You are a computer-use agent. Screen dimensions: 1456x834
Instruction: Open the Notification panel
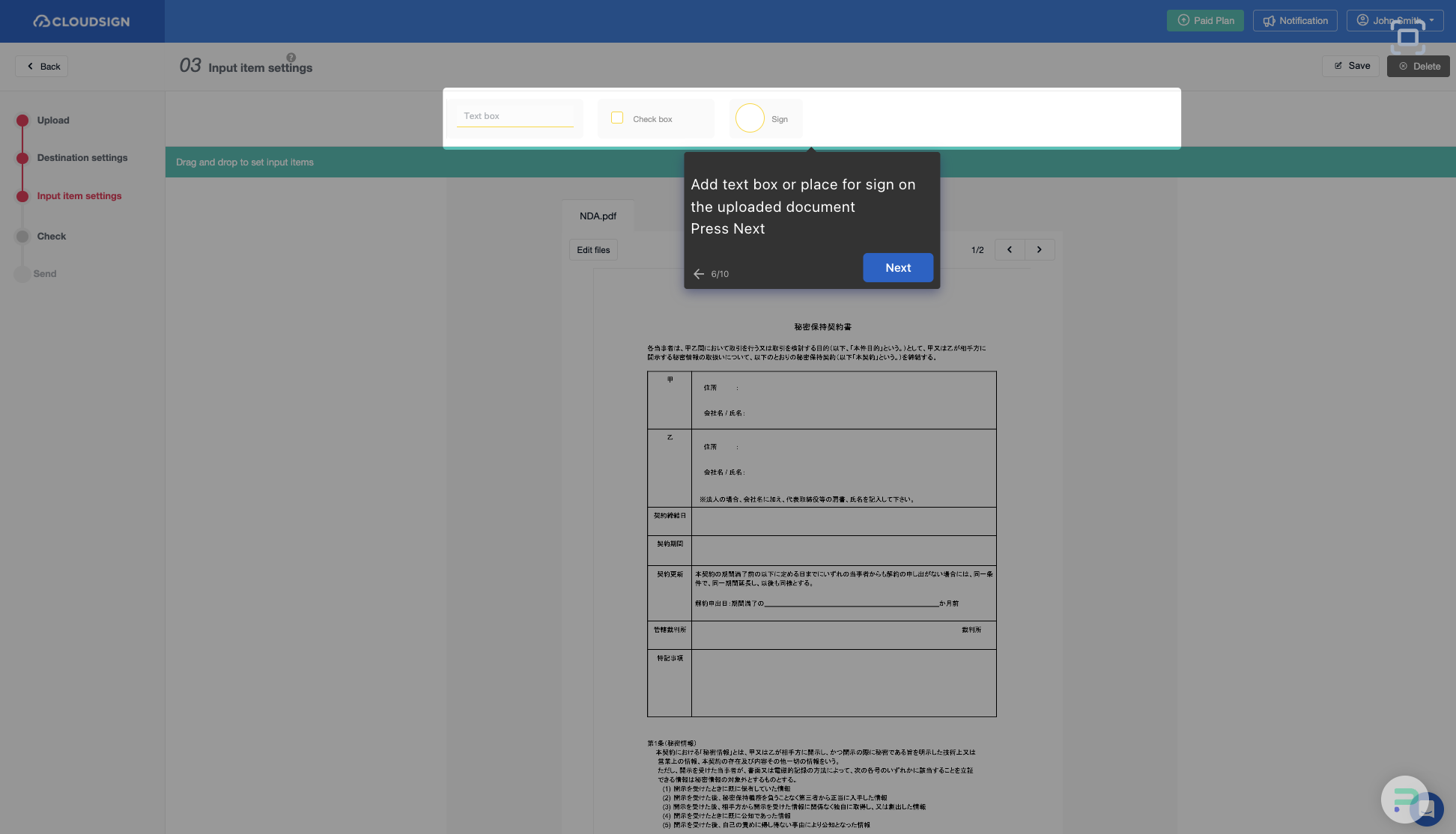[1295, 20]
